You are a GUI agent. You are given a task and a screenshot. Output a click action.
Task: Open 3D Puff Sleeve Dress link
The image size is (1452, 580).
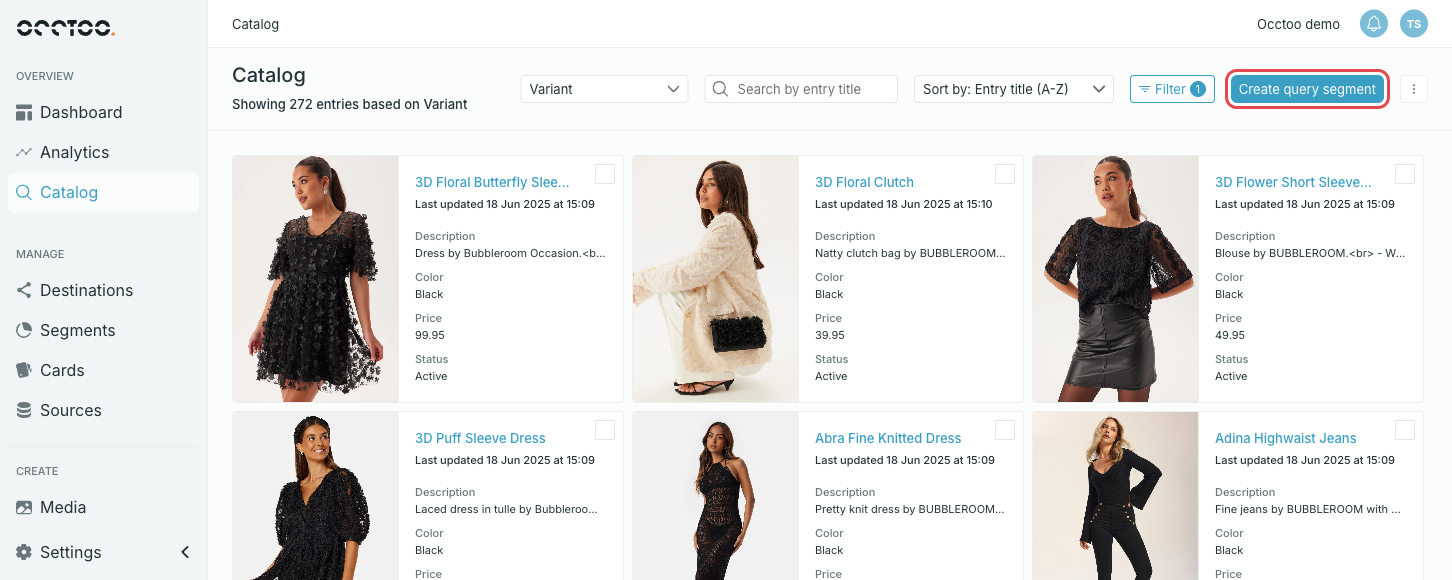coord(480,438)
